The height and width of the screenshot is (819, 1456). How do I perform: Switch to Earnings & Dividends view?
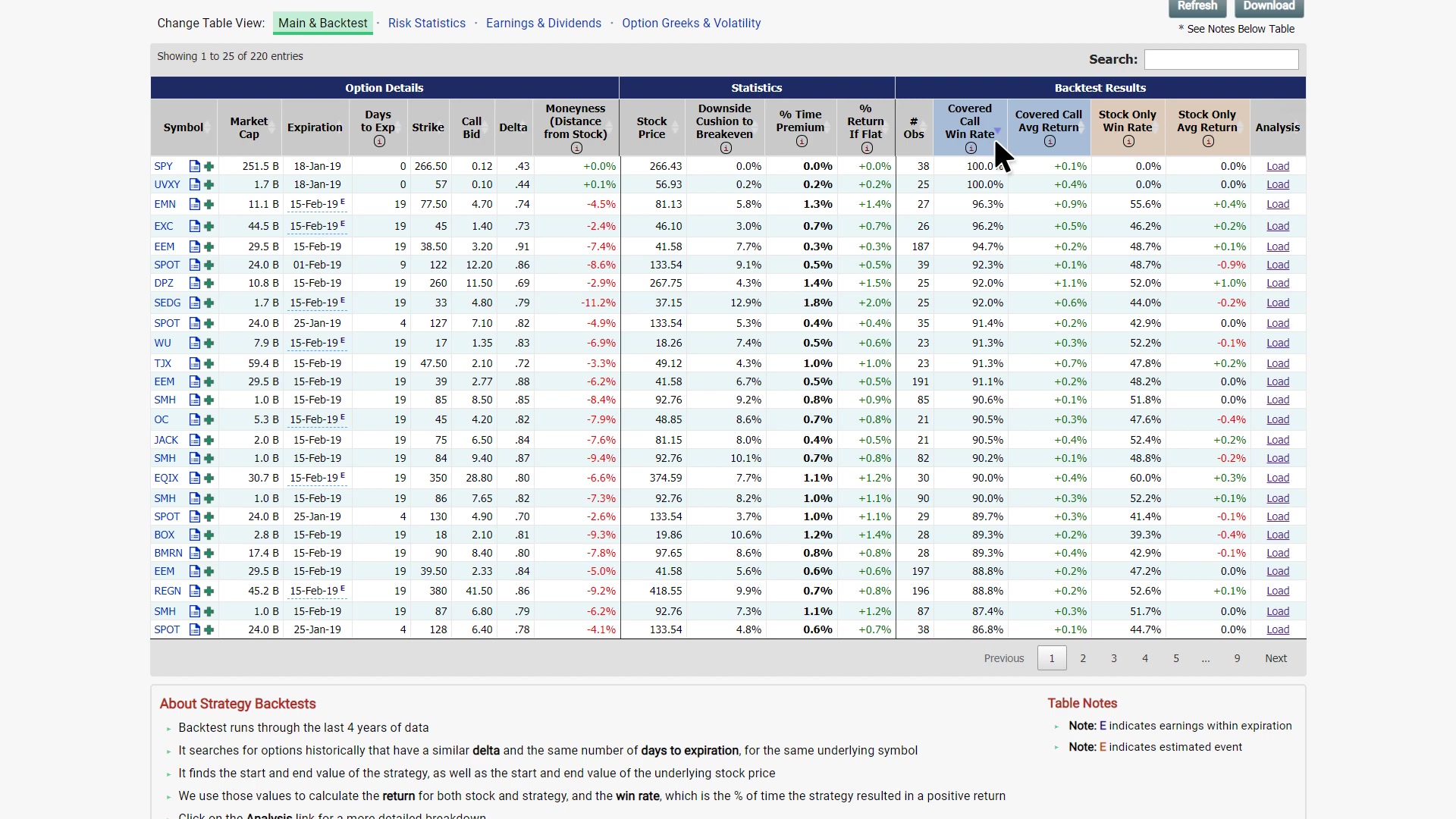[x=544, y=23]
